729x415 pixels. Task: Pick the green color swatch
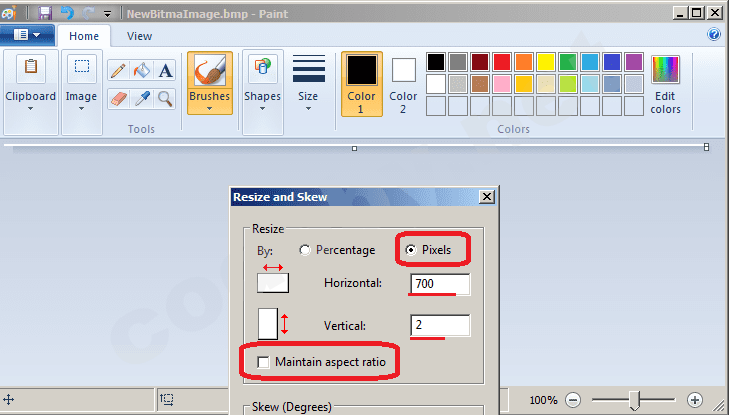[568, 62]
